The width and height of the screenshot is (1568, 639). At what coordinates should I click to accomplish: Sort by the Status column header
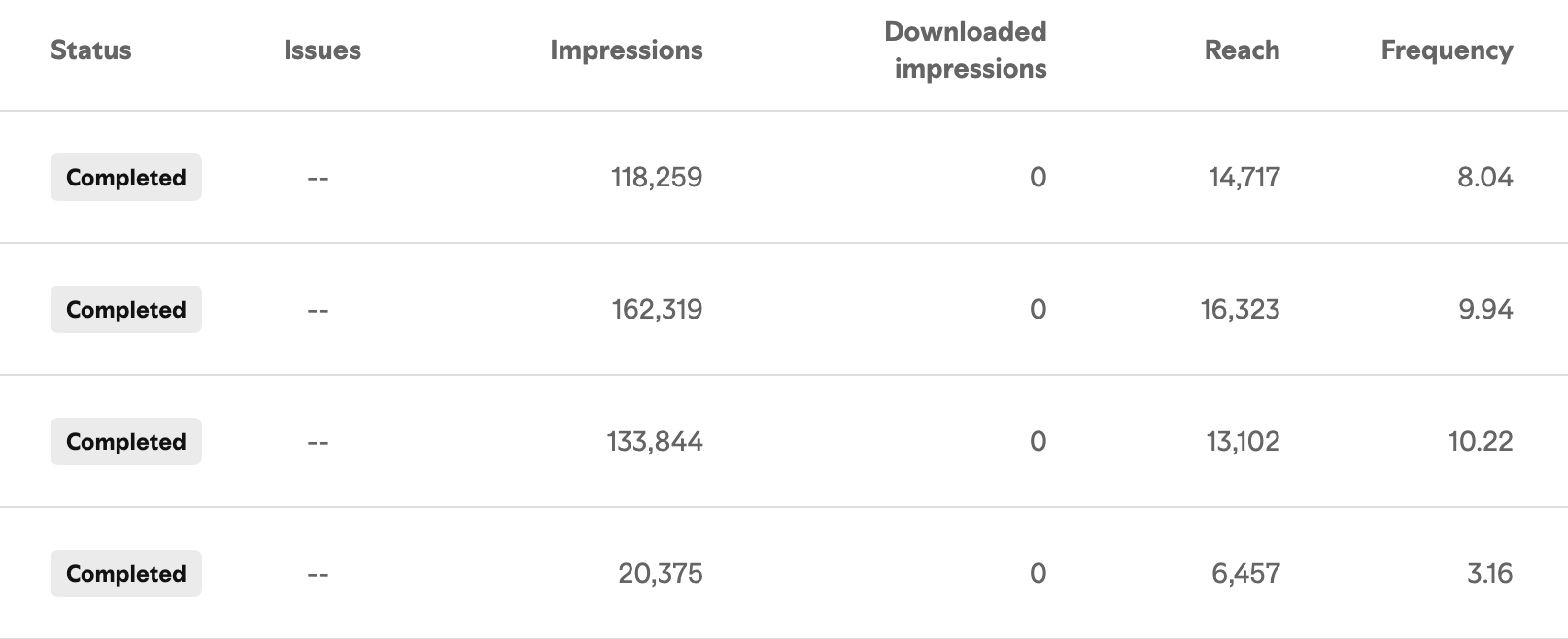point(90,50)
